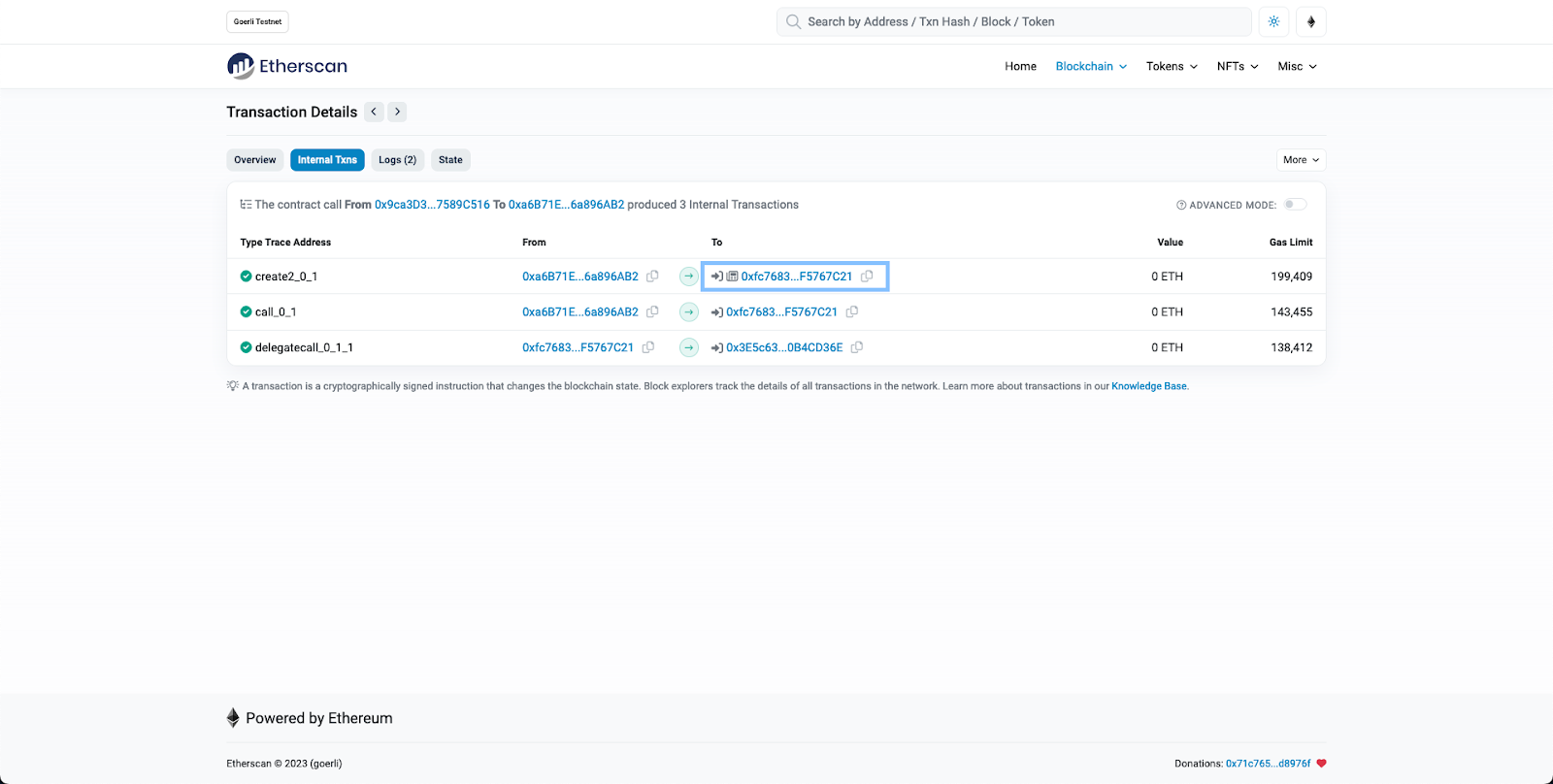Click green arrow in delegatecall_0_1_1 row

coord(689,347)
